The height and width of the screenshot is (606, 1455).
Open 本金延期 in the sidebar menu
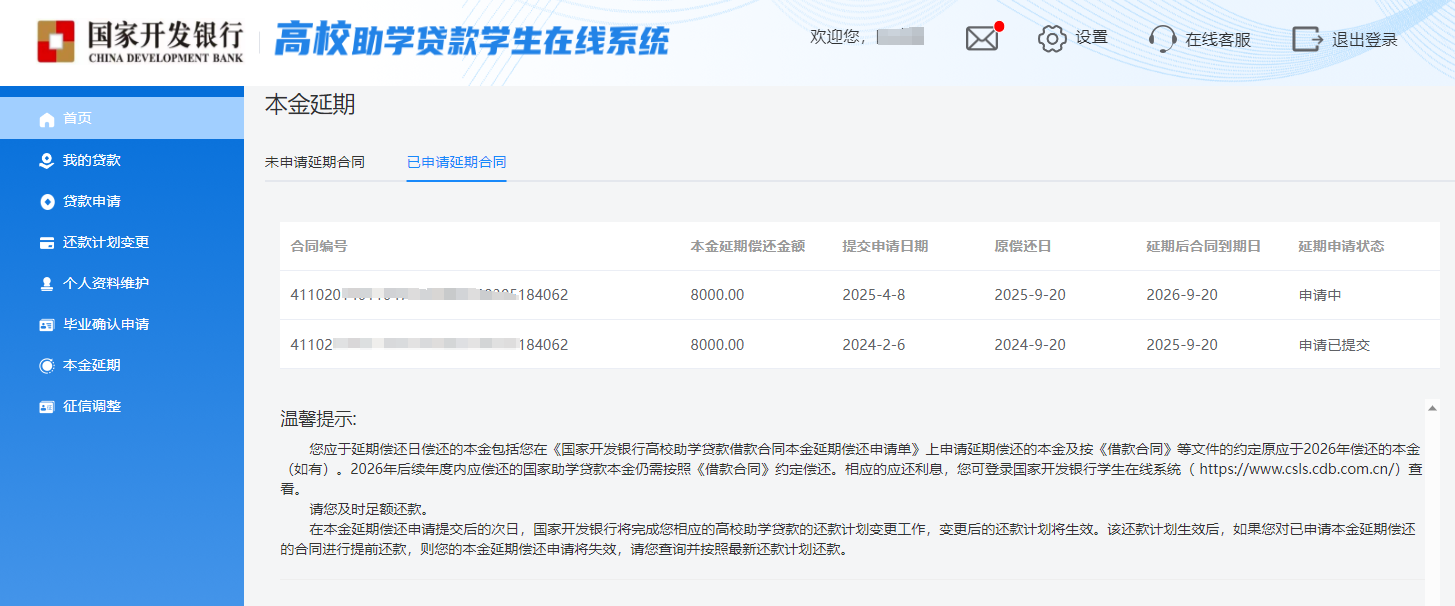coord(91,365)
